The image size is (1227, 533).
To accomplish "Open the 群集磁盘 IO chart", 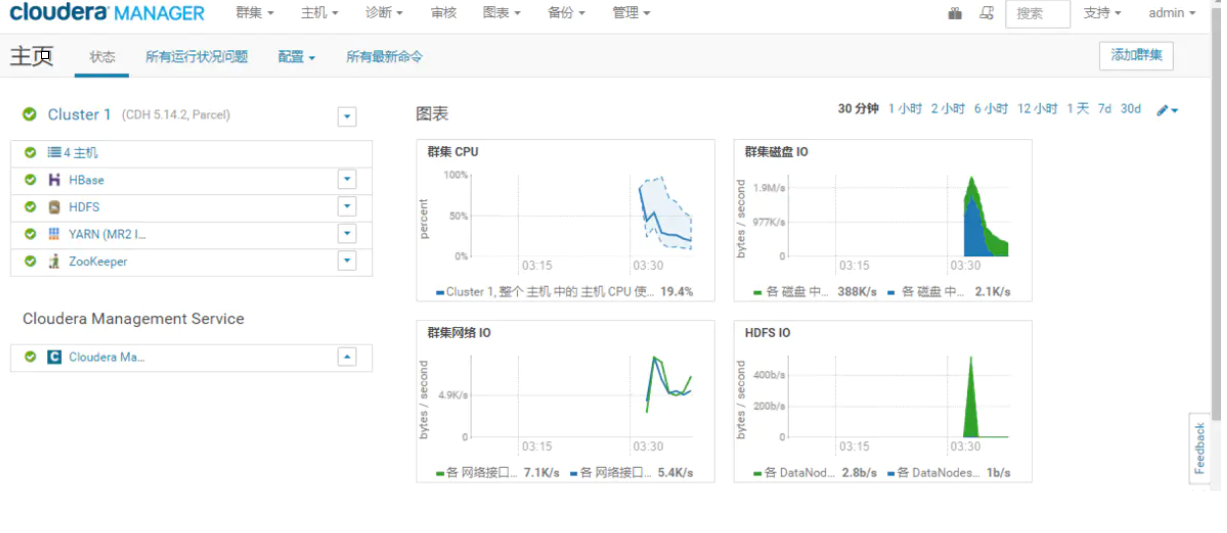I will pyautogui.click(x=883, y=220).
